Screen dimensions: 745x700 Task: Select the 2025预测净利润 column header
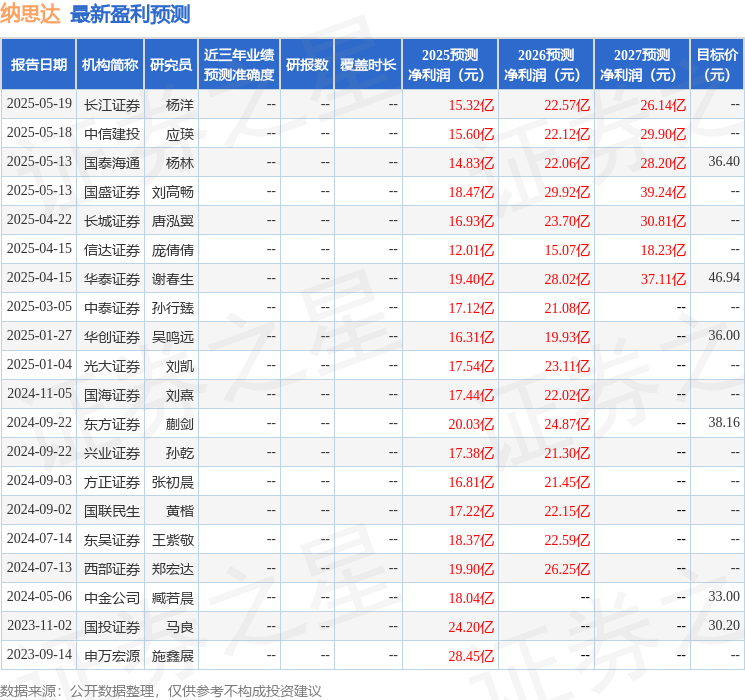pyautogui.click(x=450, y=64)
